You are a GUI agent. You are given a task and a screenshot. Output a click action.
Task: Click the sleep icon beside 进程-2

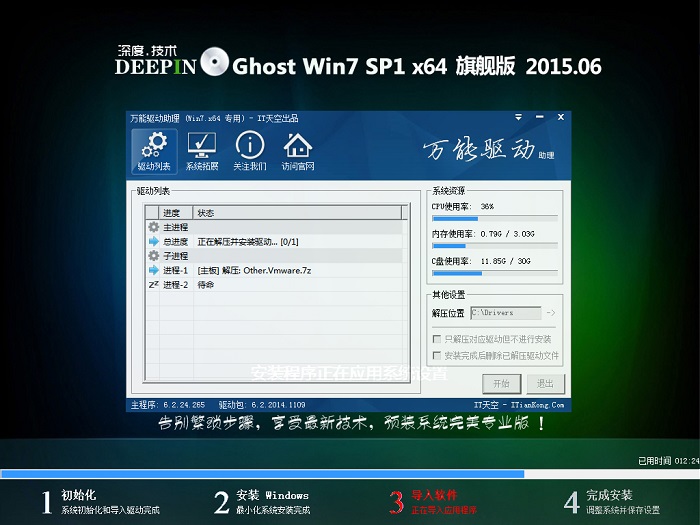coord(154,284)
